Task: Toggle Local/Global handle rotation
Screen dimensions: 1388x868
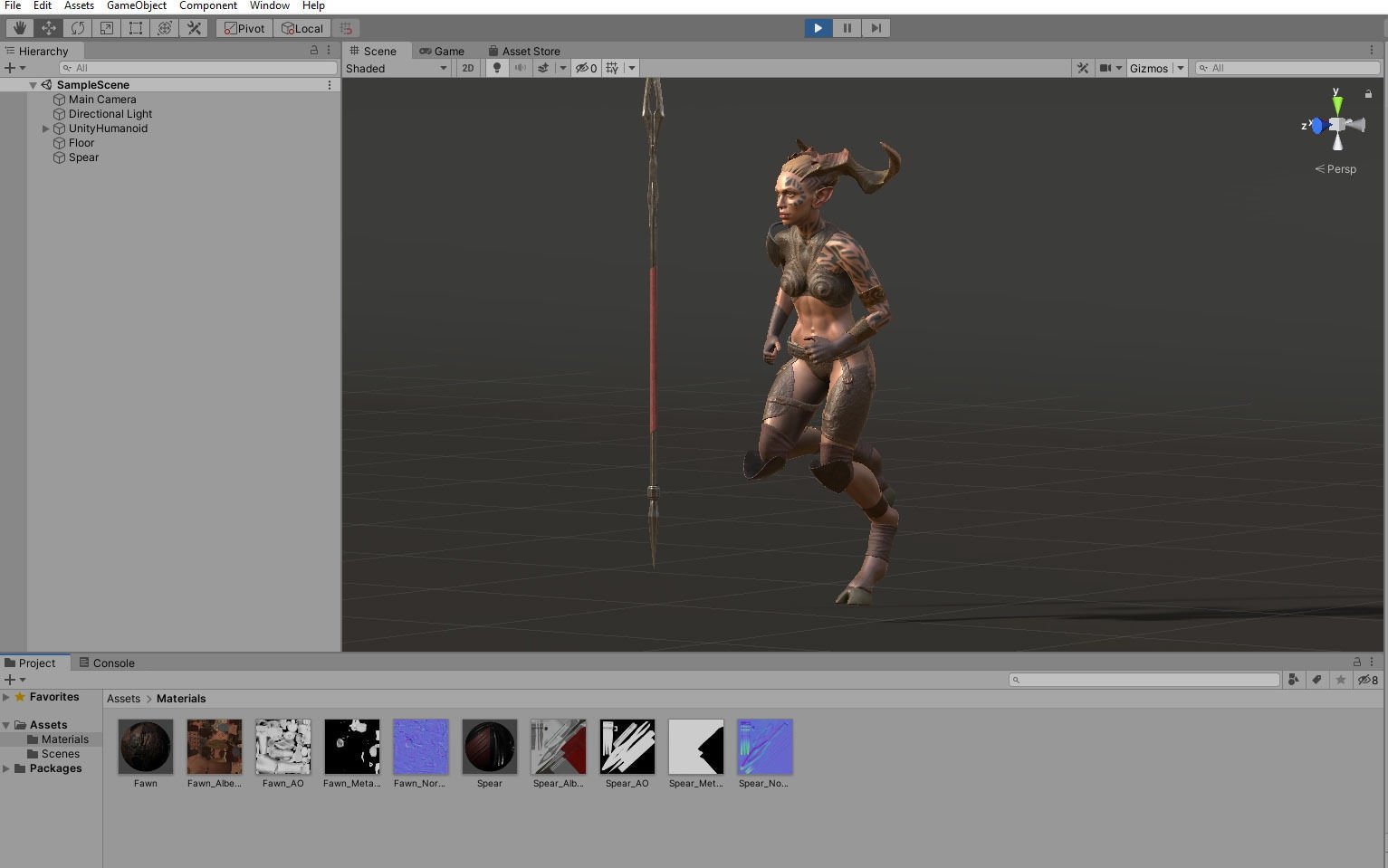Action: (x=302, y=28)
